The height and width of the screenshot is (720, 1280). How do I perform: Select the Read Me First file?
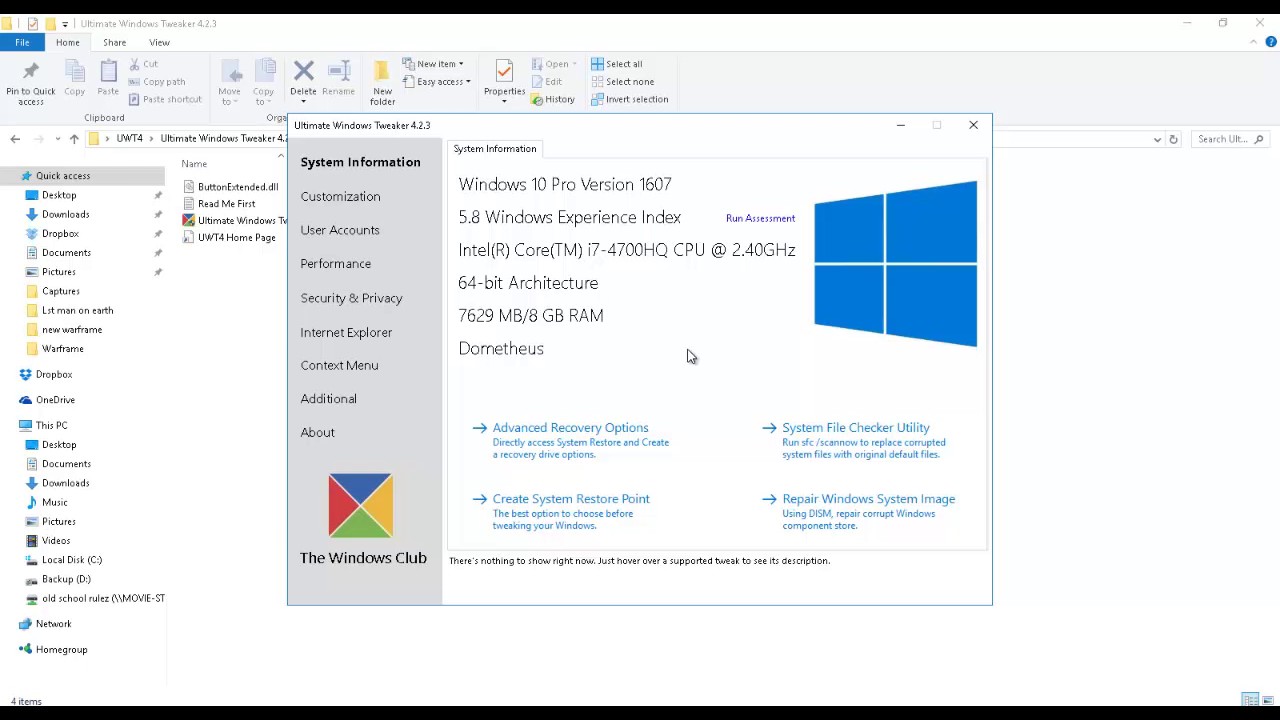[219, 204]
